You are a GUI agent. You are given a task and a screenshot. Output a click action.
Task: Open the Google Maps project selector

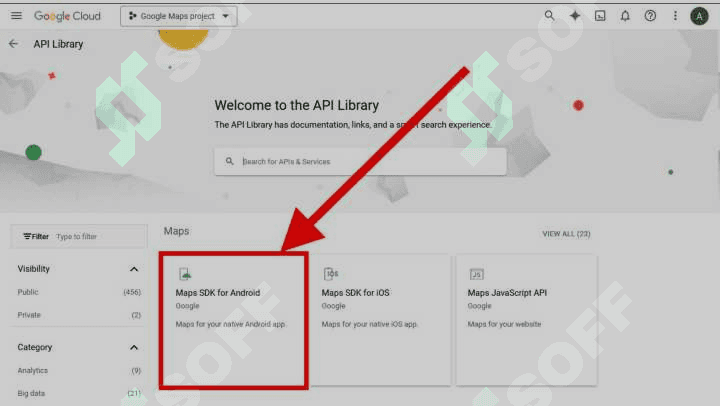[179, 16]
